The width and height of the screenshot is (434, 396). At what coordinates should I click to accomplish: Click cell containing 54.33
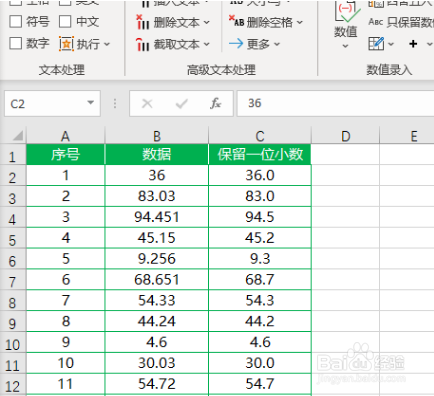pyautogui.click(x=157, y=300)
